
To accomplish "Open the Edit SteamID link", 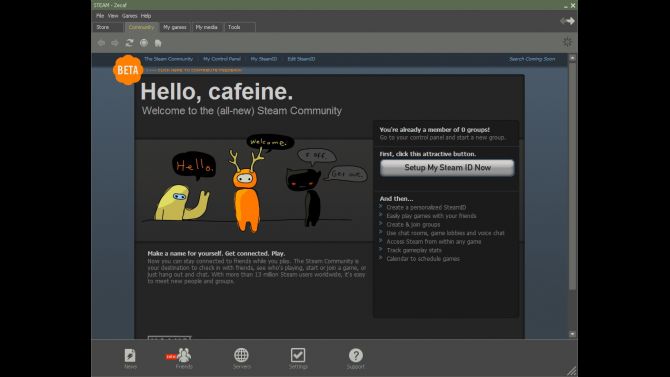I will [x=301, y=59].
